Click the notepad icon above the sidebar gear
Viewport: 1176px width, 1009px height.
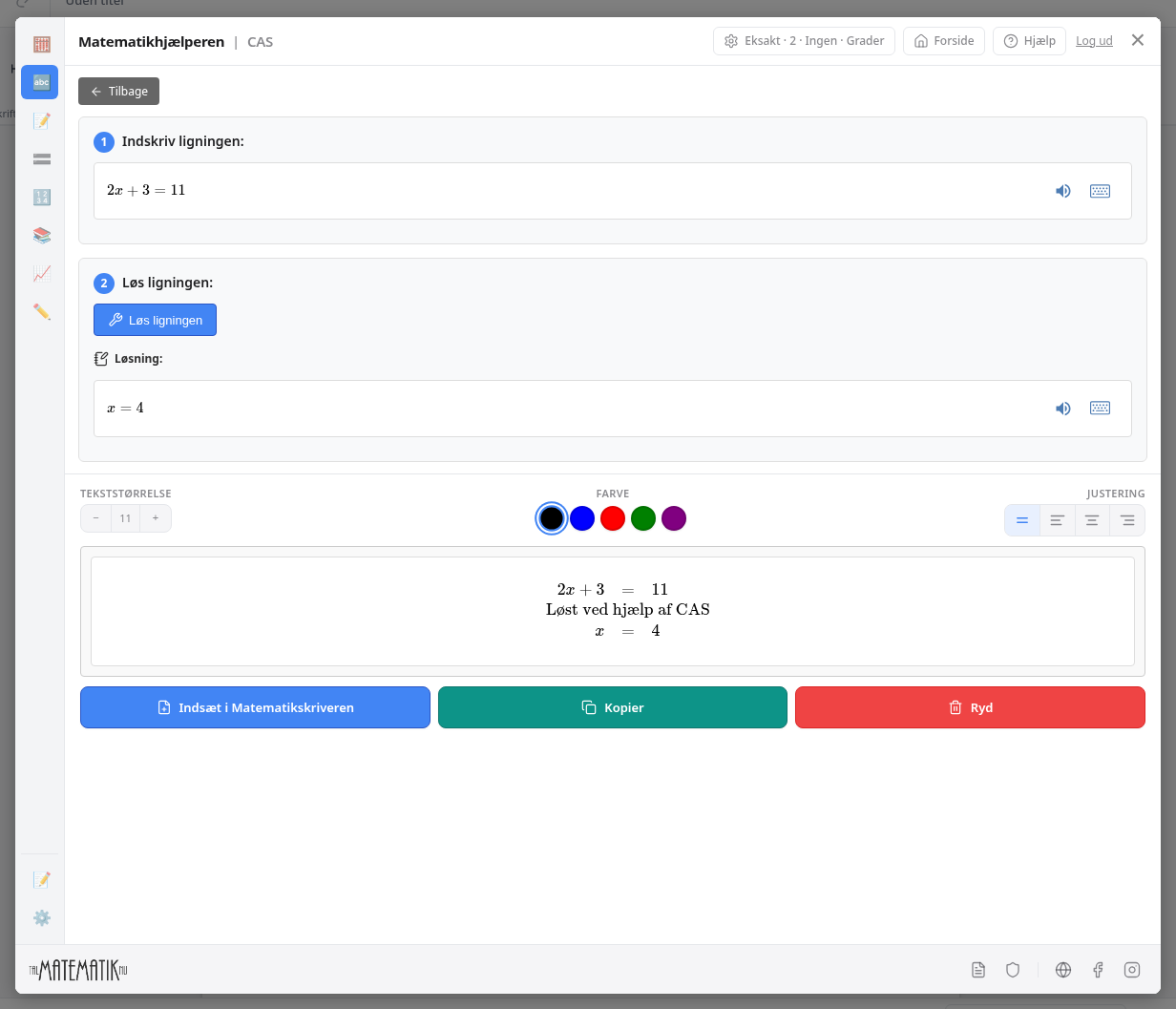[41, 879]
